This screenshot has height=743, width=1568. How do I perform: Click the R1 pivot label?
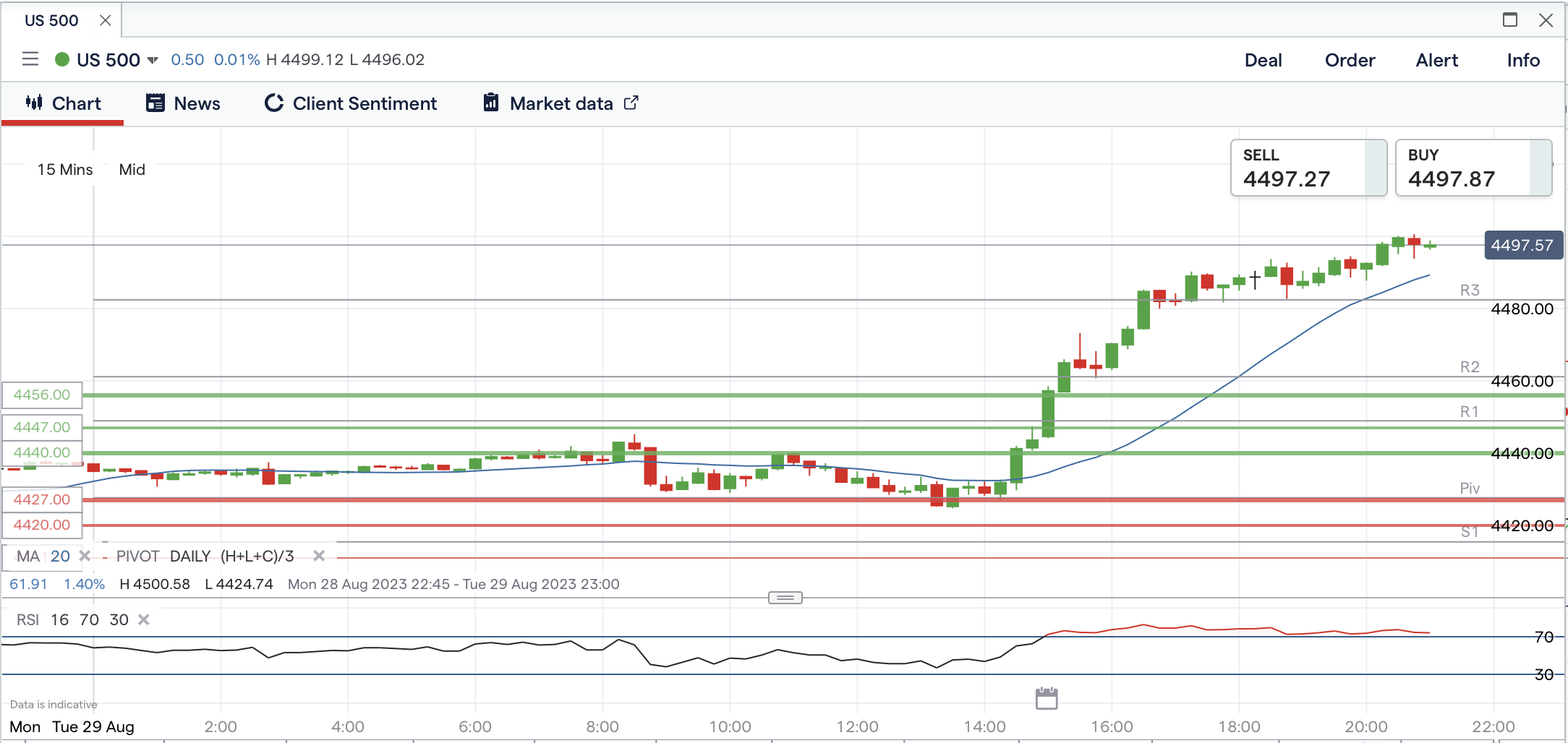pyautogui.click(x=1470, y=411)
